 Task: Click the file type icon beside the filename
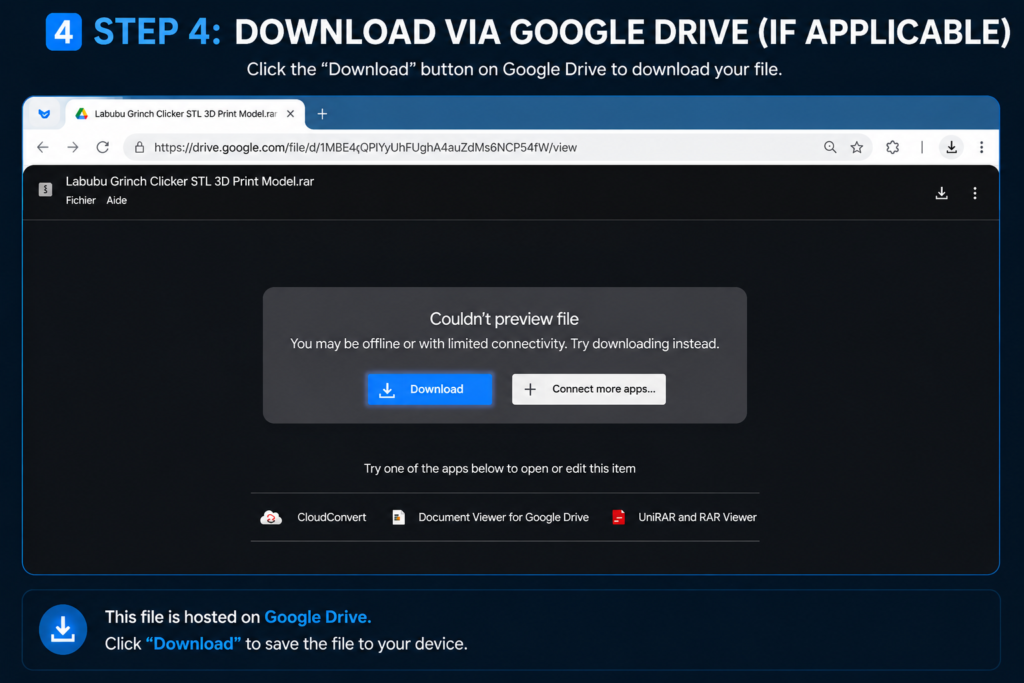pos(45,189)
